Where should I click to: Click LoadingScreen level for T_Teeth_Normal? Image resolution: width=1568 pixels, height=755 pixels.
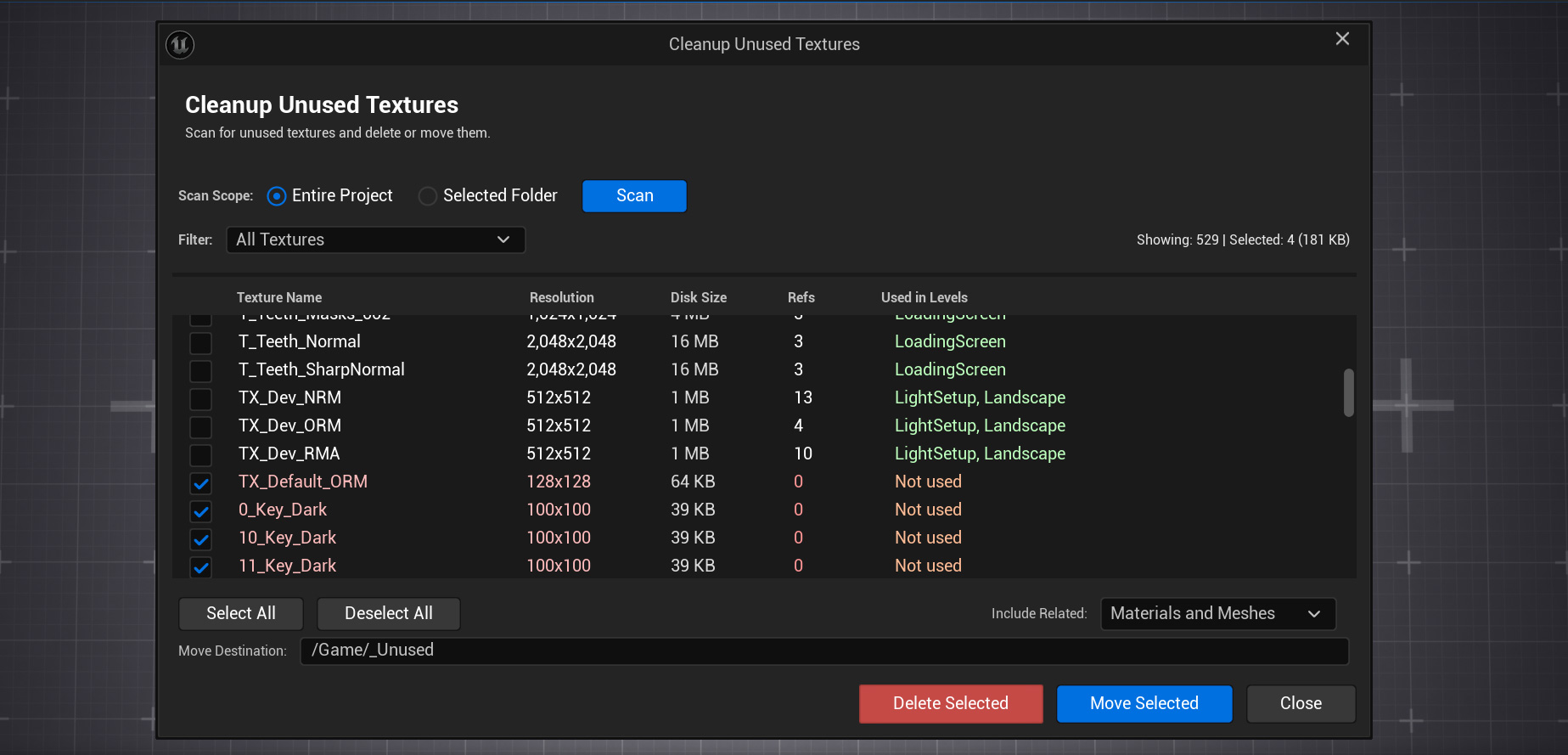tap(950, 341)
